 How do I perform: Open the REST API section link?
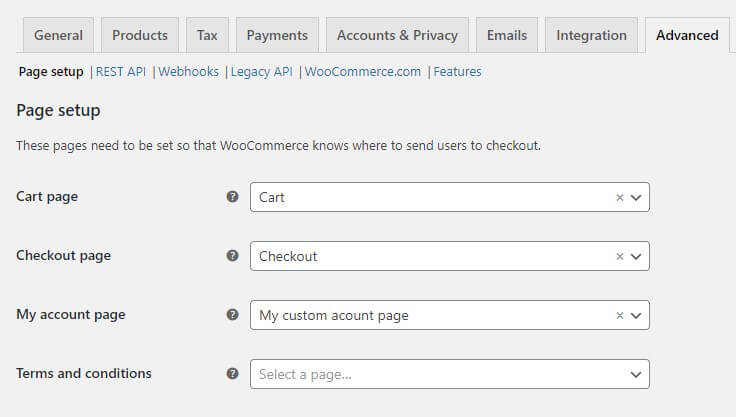click(x=121, y=72)
